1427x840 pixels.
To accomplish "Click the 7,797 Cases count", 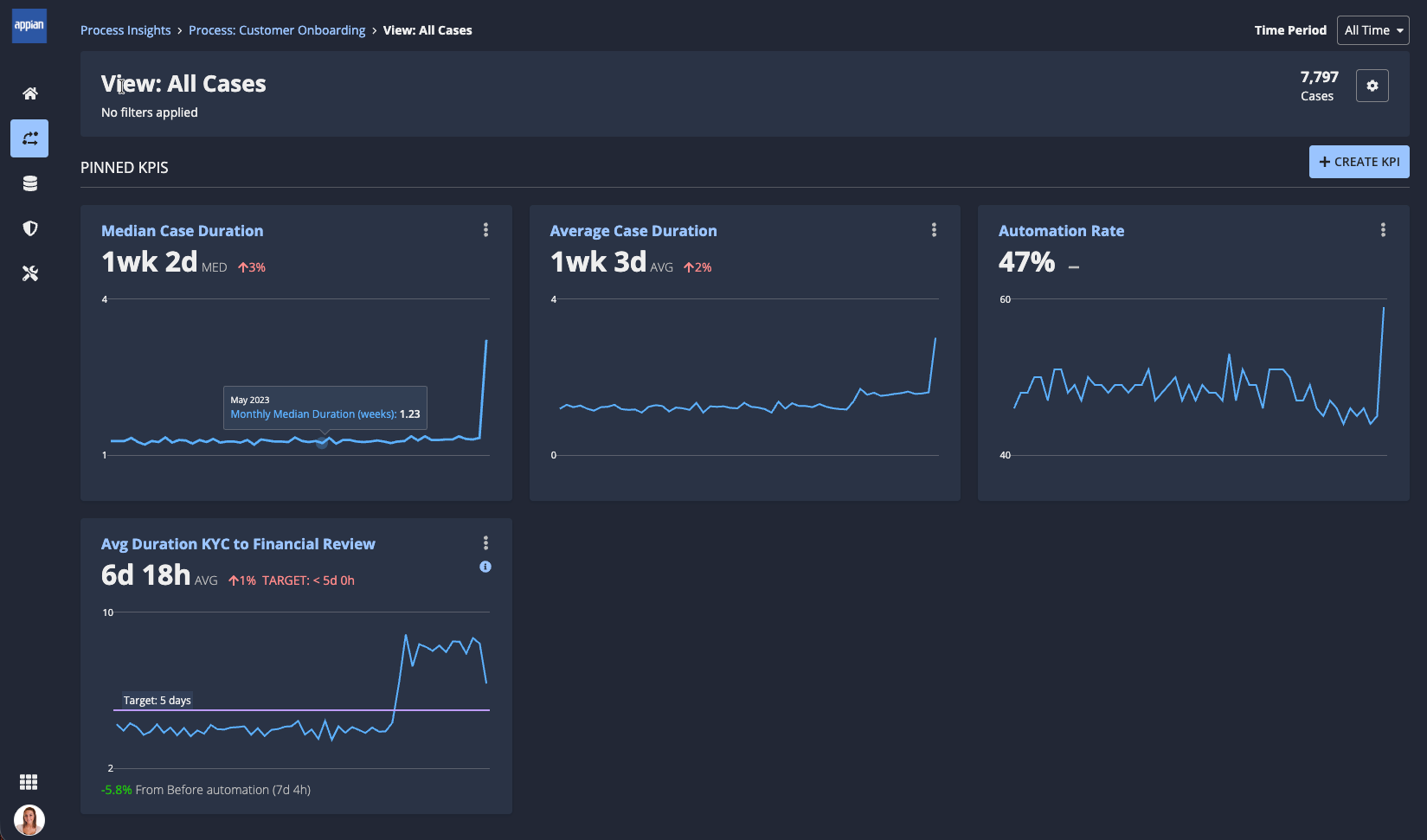I will pyautogui.click(x=1319, y=86).
